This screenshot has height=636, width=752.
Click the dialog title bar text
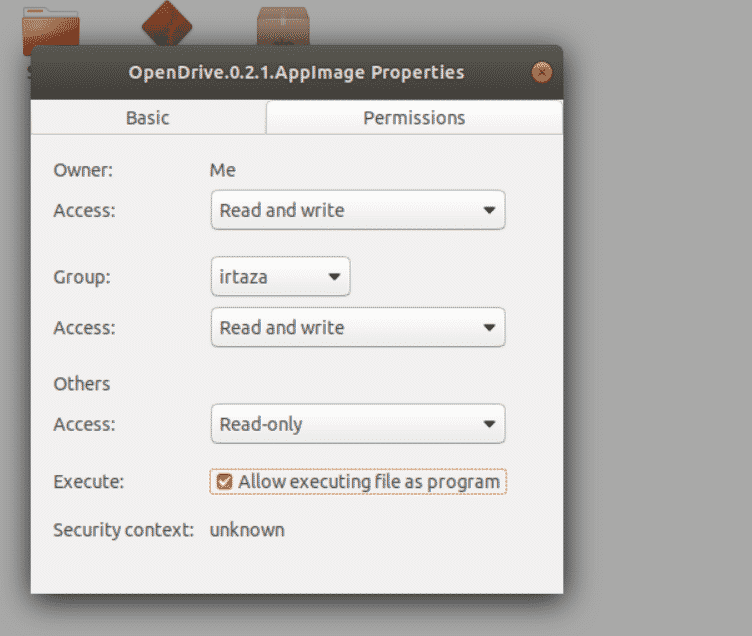pos(296,72)
